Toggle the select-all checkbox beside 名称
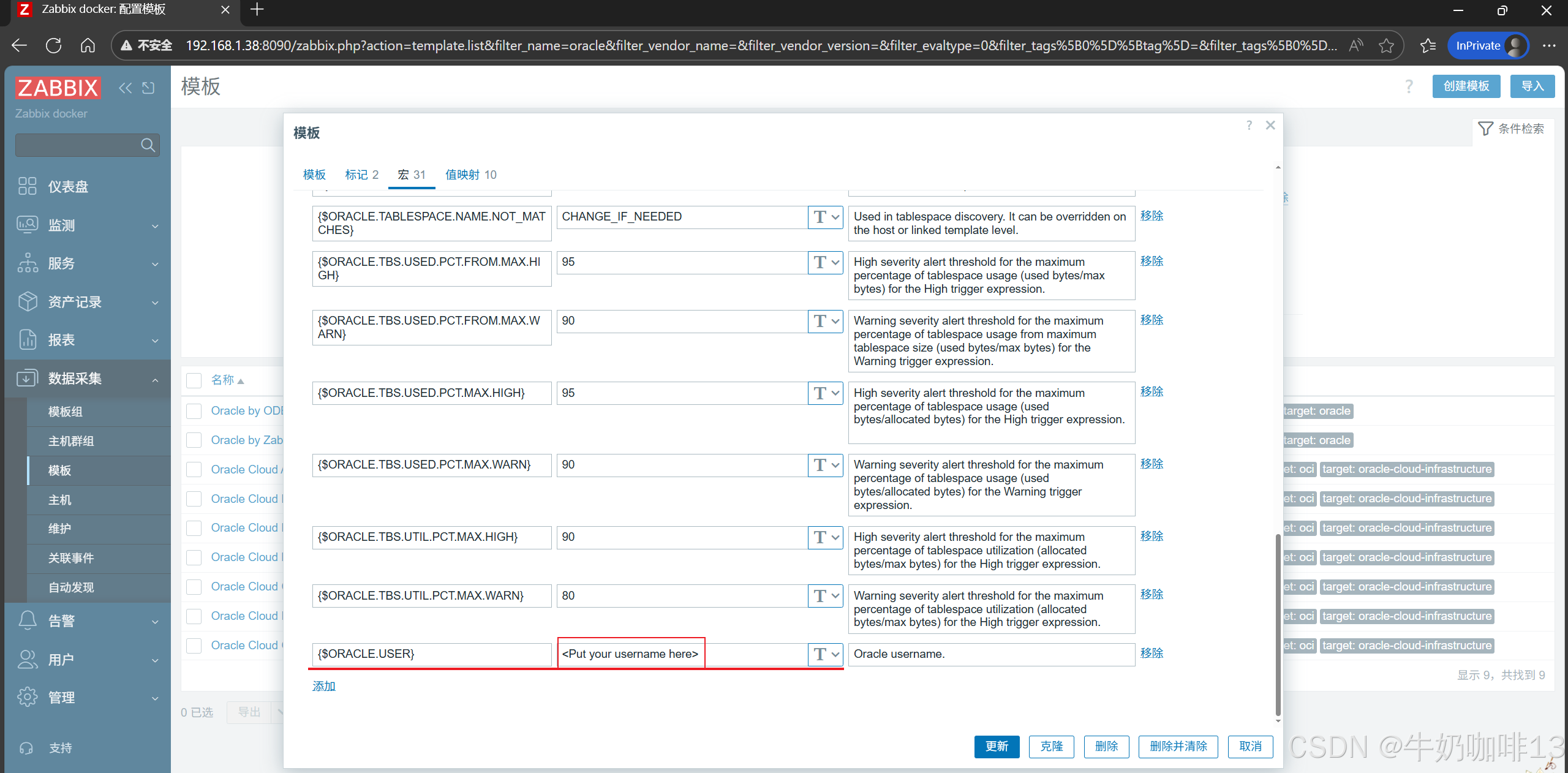 click(x=194, y=380)
